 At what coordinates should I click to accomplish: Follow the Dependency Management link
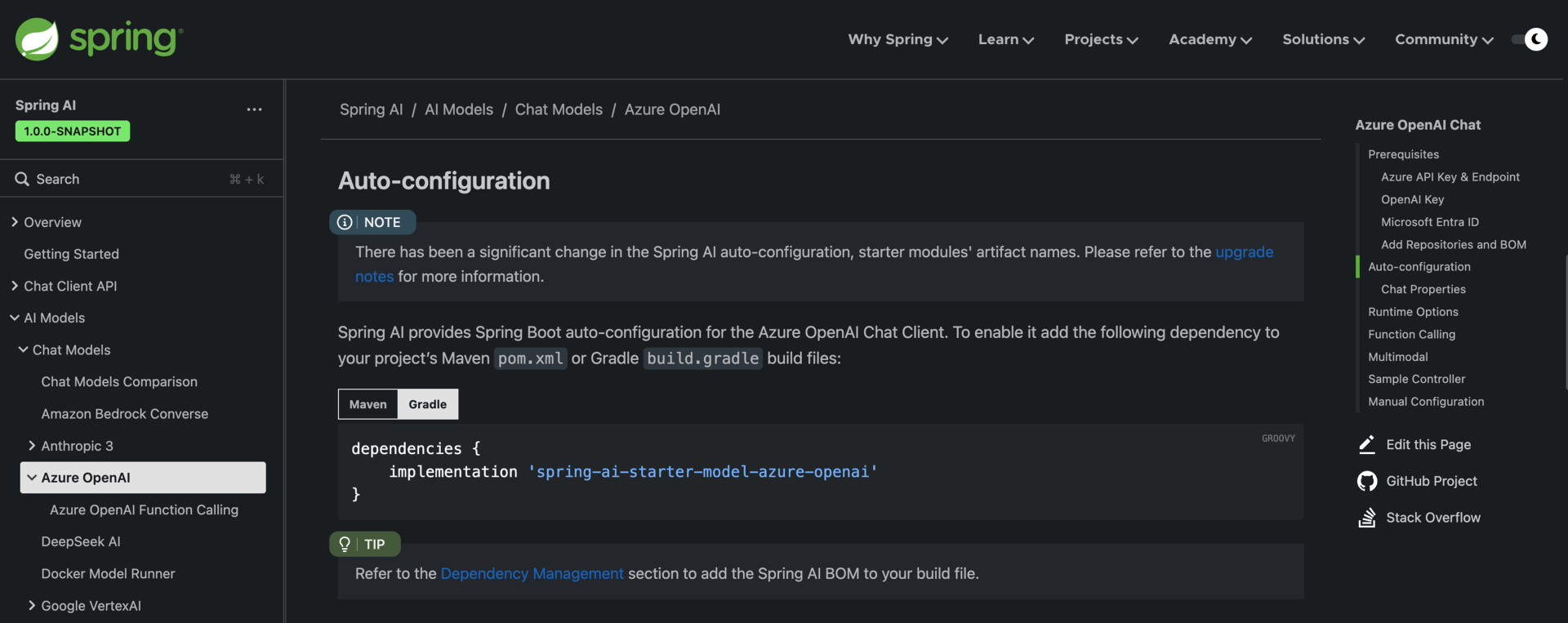coord(532,573)
